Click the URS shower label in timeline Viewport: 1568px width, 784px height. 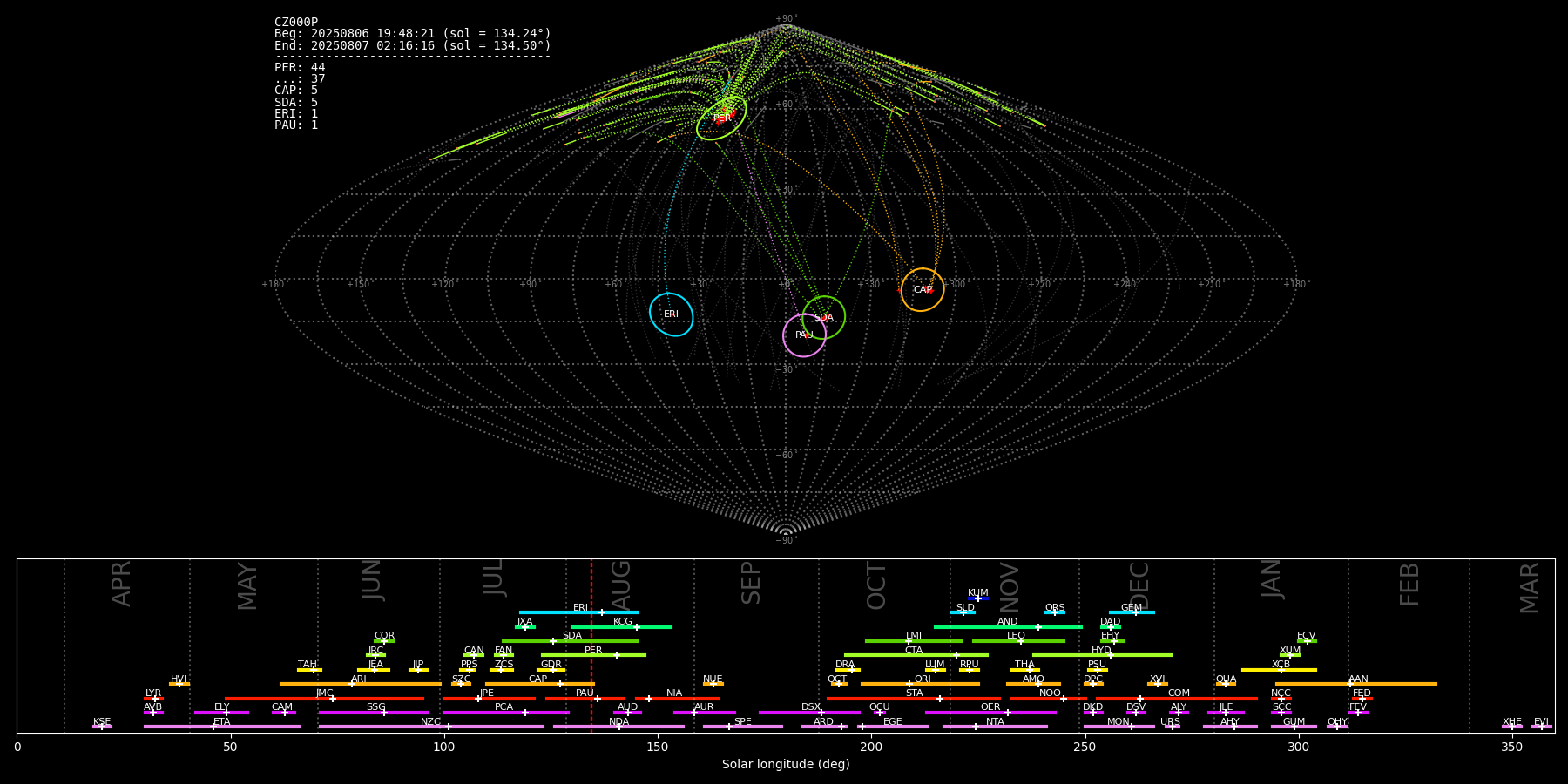coord(1170,721)
